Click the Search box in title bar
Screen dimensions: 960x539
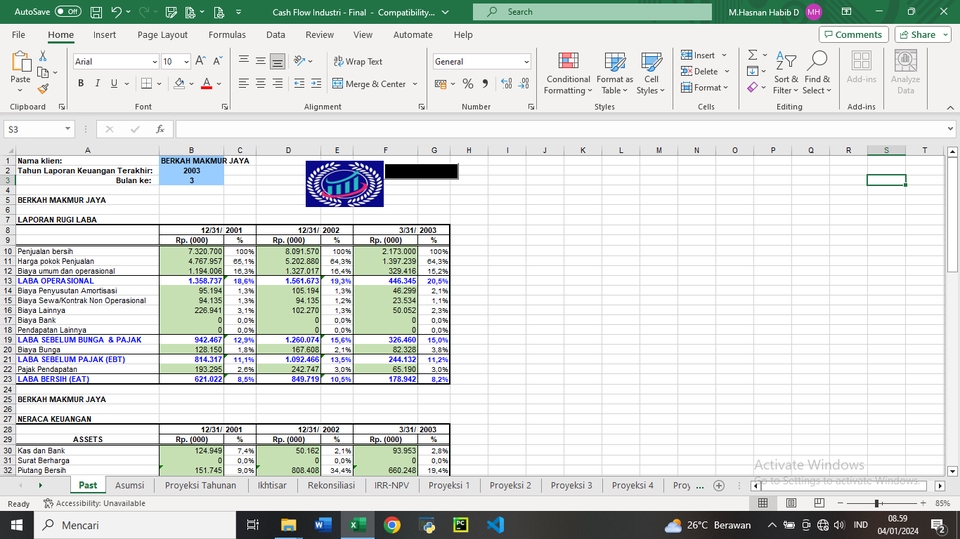coord(592,12)
